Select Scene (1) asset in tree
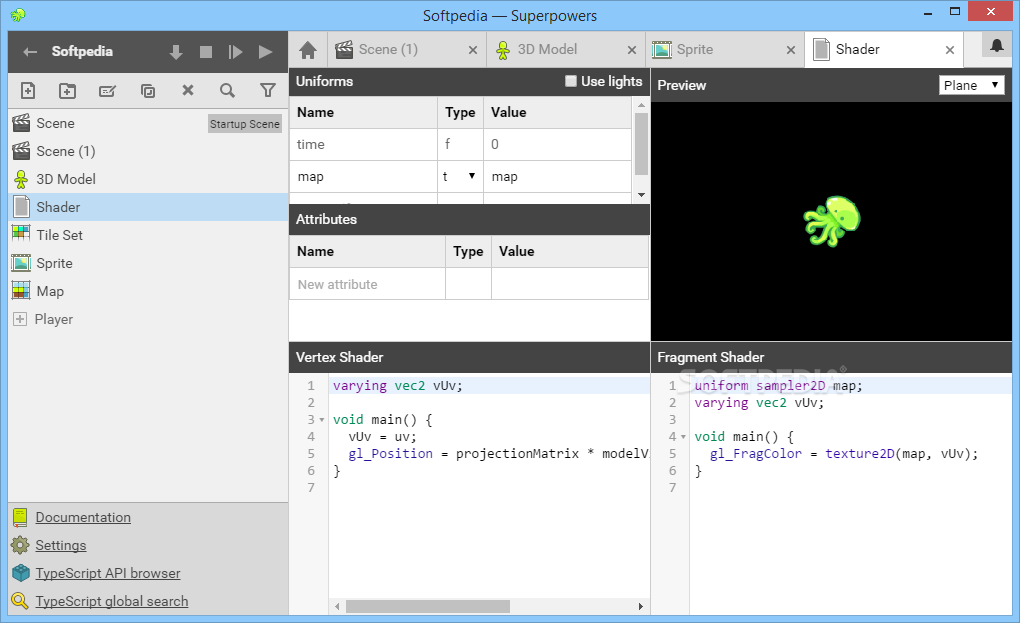Screen dimensions: 1020x623 pyautogui.click(x=148, y=152)
